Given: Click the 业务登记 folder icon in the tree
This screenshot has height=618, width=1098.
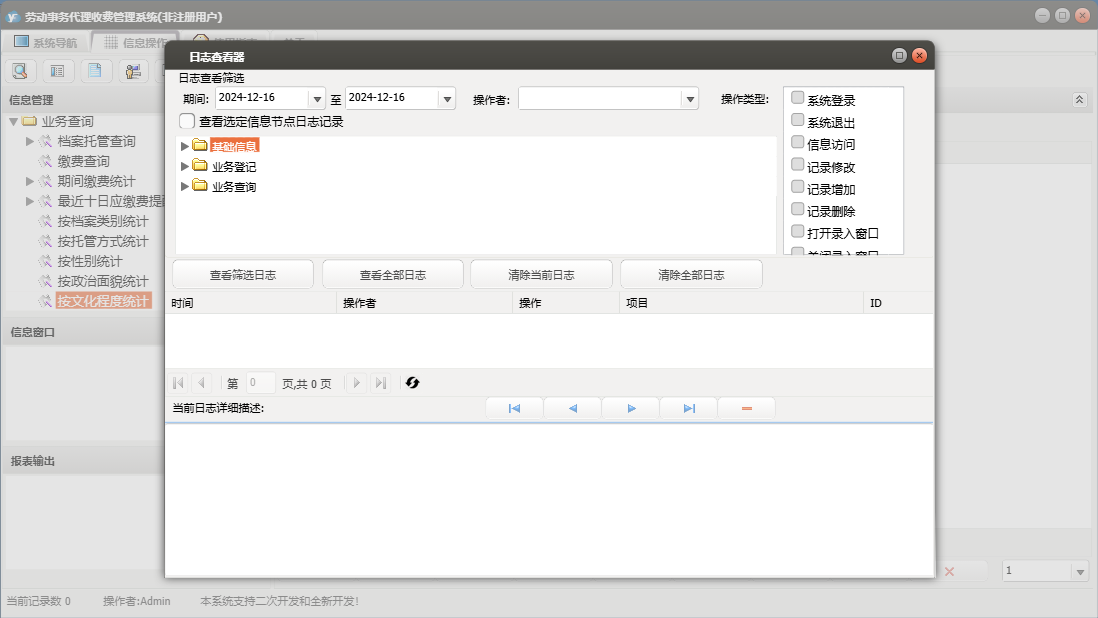Looking at the screenshot, I should click(200, 166).
